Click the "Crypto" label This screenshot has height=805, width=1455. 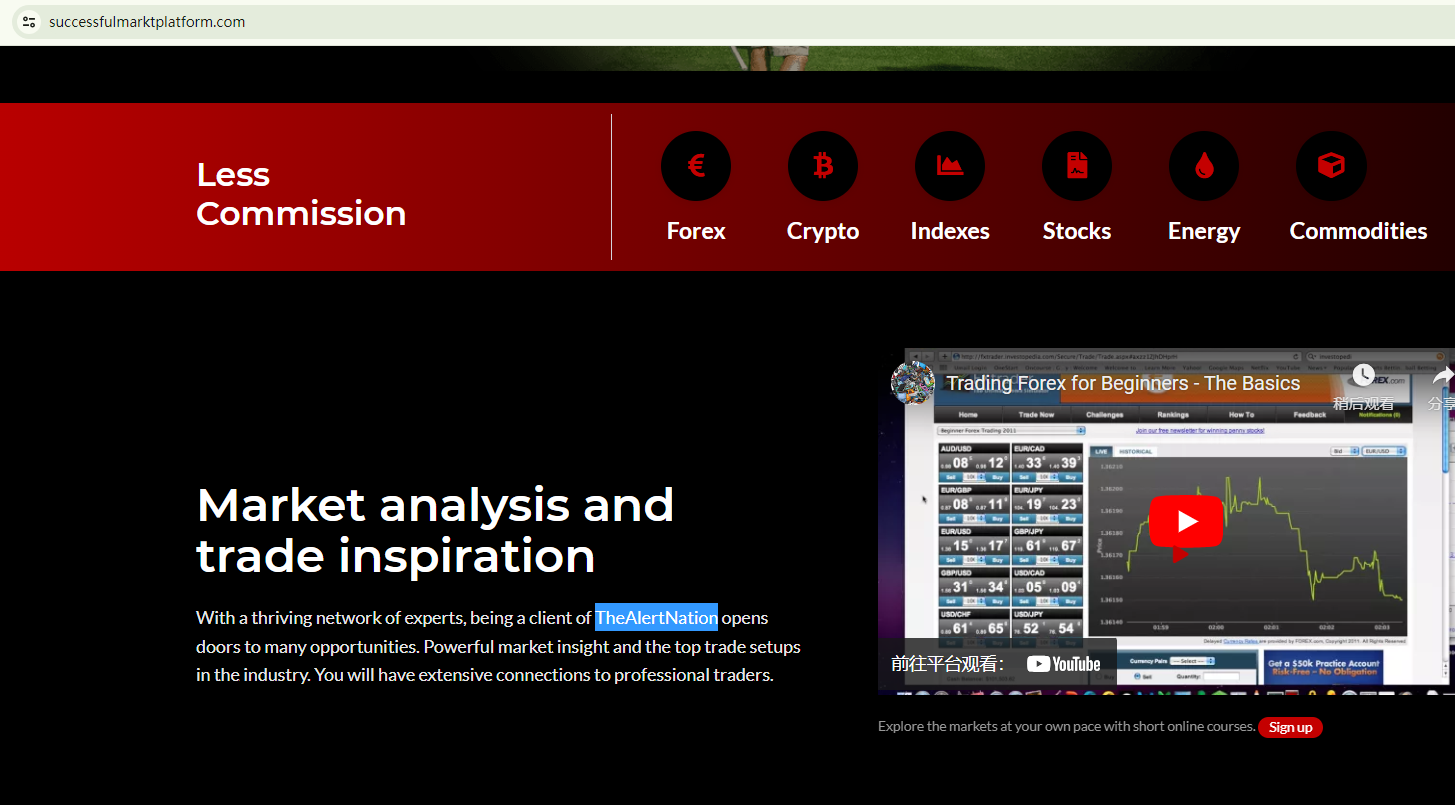pos(823,231)
